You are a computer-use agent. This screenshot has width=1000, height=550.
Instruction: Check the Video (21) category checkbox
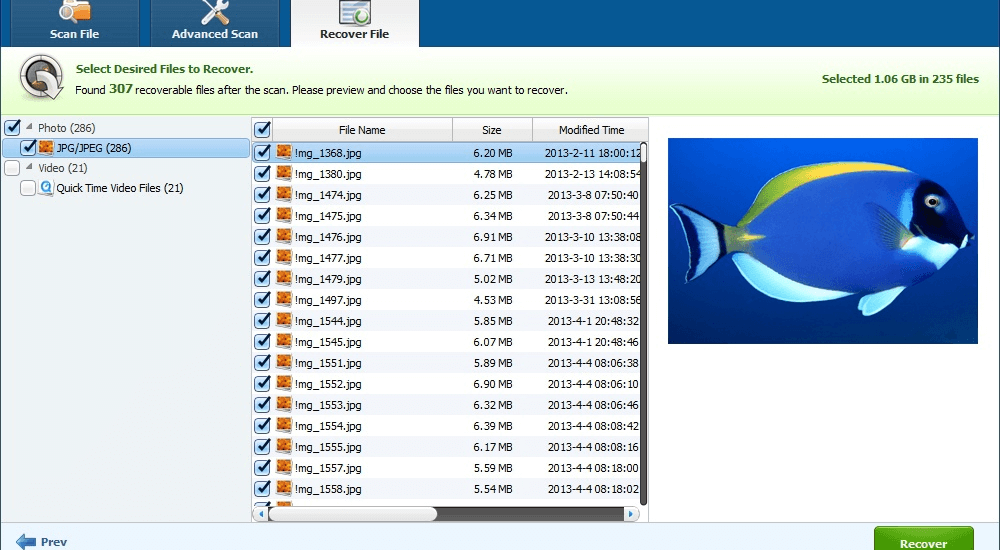click(x=12, y=168)
